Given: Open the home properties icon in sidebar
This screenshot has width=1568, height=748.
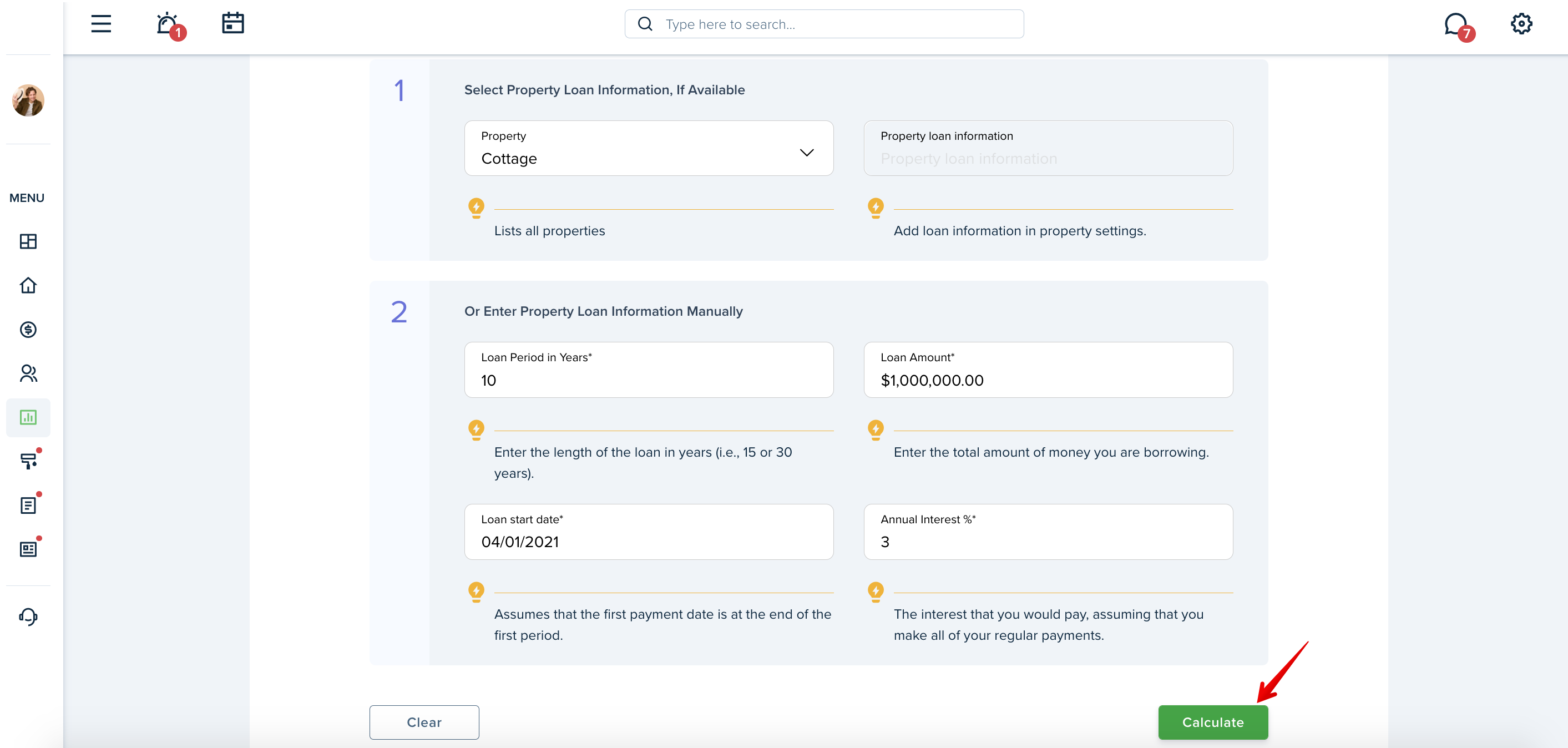Looking at the screenshot, I should 28,285.
